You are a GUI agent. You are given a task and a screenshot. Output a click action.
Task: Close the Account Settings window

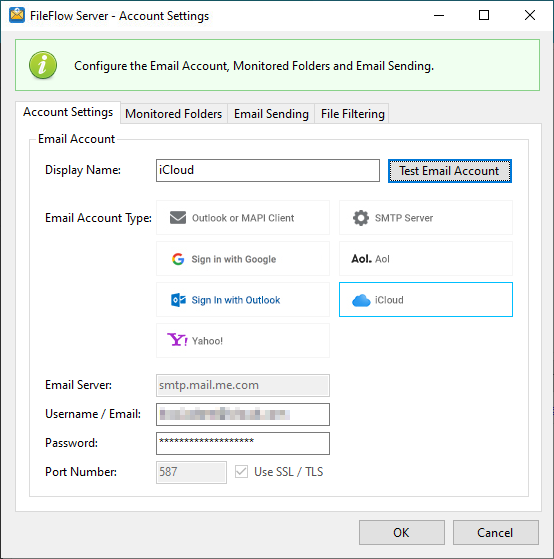pos(529,15)
